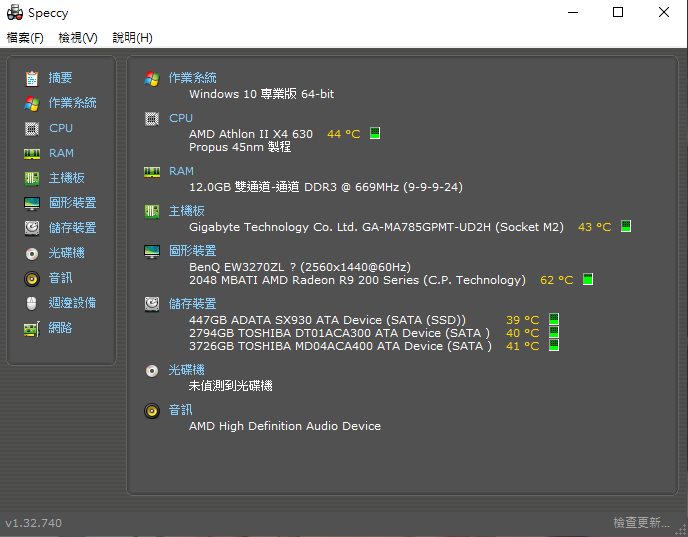
Task: Click the AMD Athlon II X4 630 text
Action: (251, 134)
